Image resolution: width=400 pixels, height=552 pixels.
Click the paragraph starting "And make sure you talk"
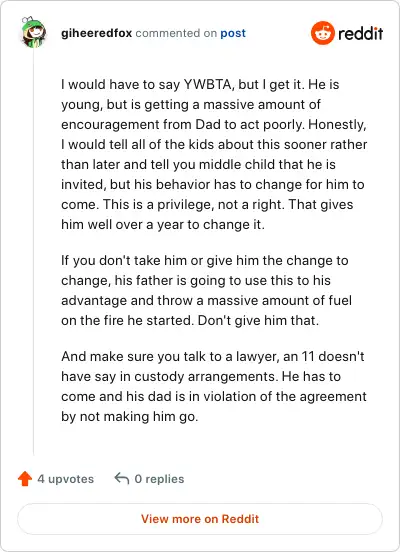pyautogui.click(x=214, y=387)
